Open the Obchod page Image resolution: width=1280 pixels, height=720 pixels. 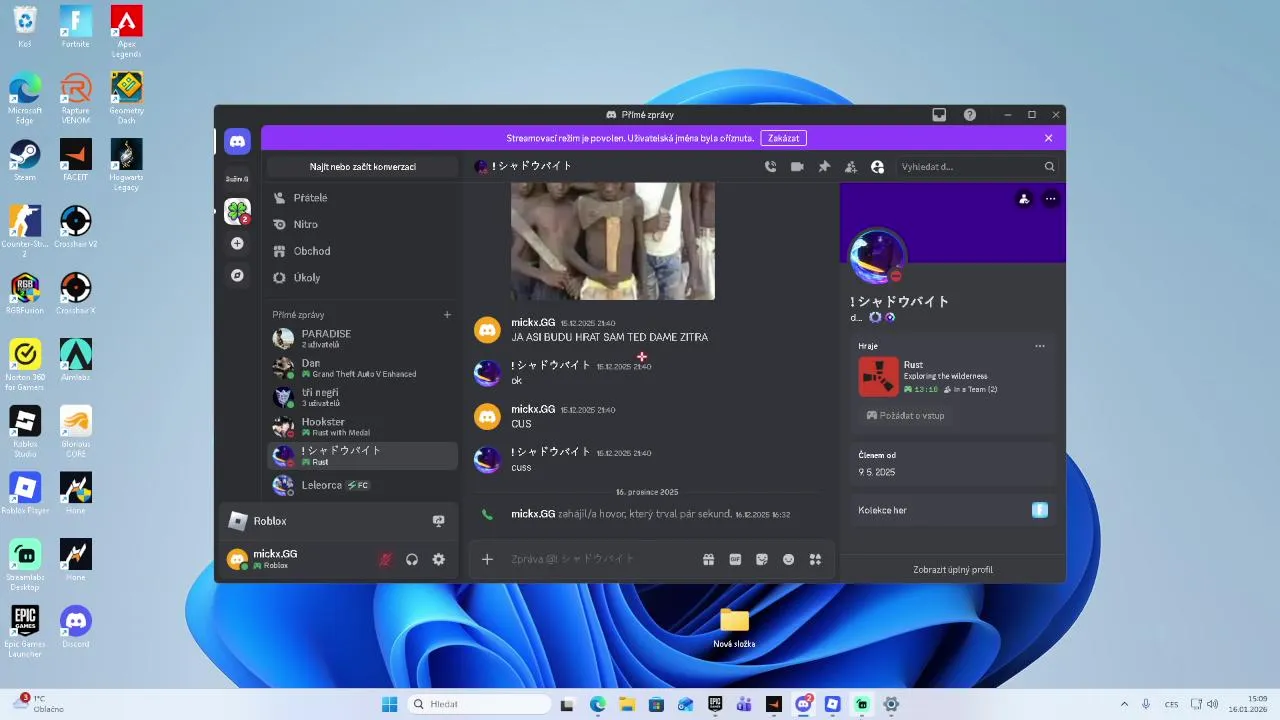click(362, 251)
